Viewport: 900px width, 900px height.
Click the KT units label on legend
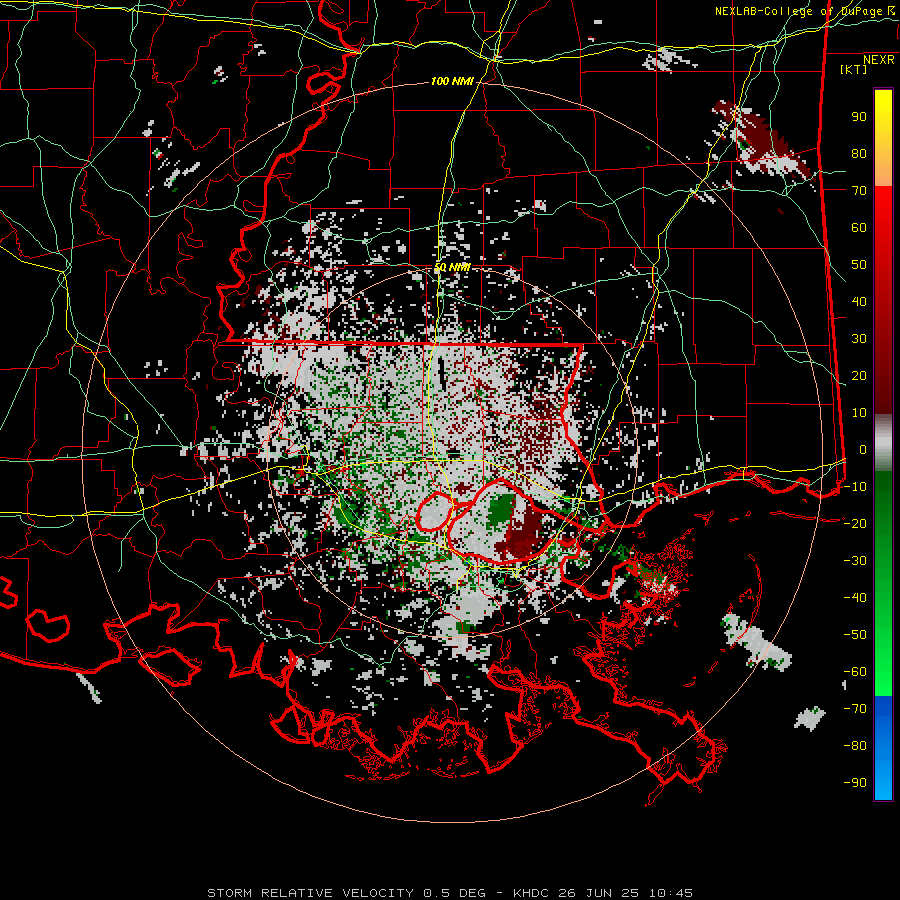pos(854,69)
